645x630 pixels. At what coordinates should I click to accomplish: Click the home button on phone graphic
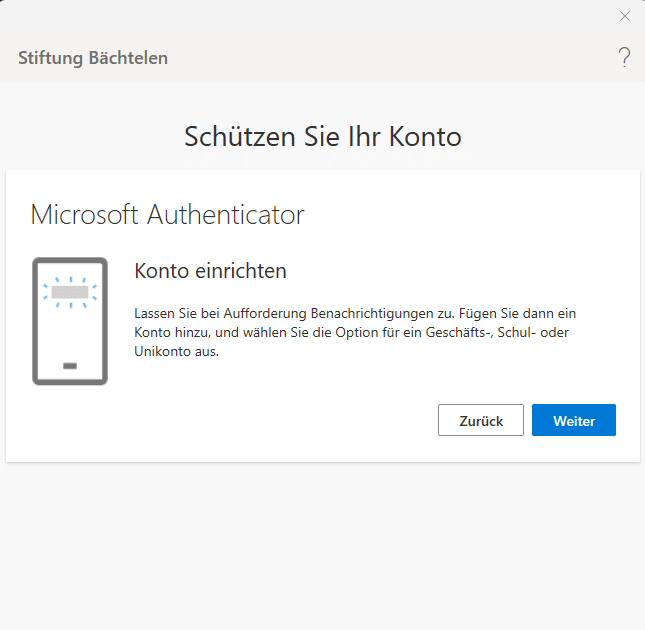[x=70, y=366]
